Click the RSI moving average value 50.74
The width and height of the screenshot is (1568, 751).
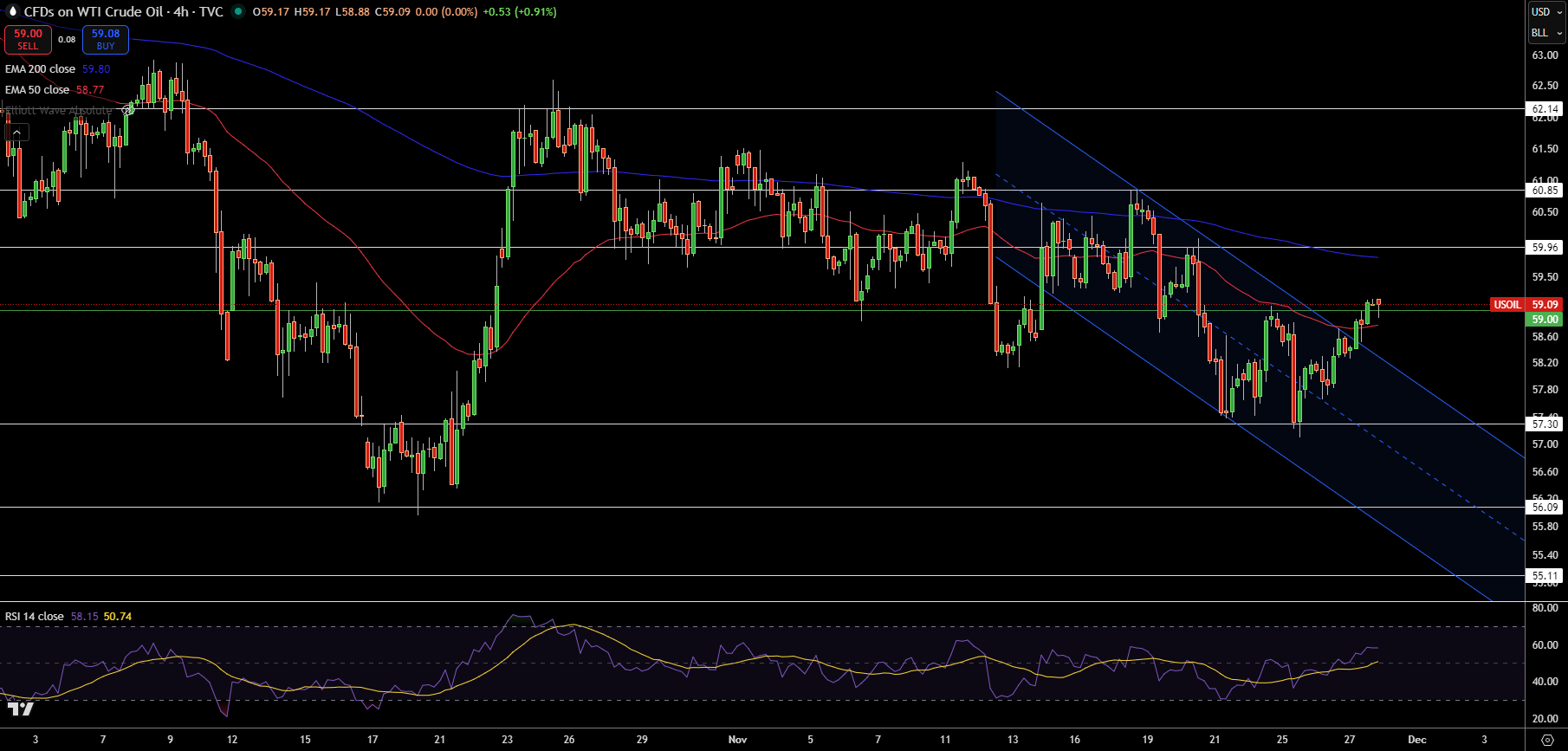pos(118,617)
